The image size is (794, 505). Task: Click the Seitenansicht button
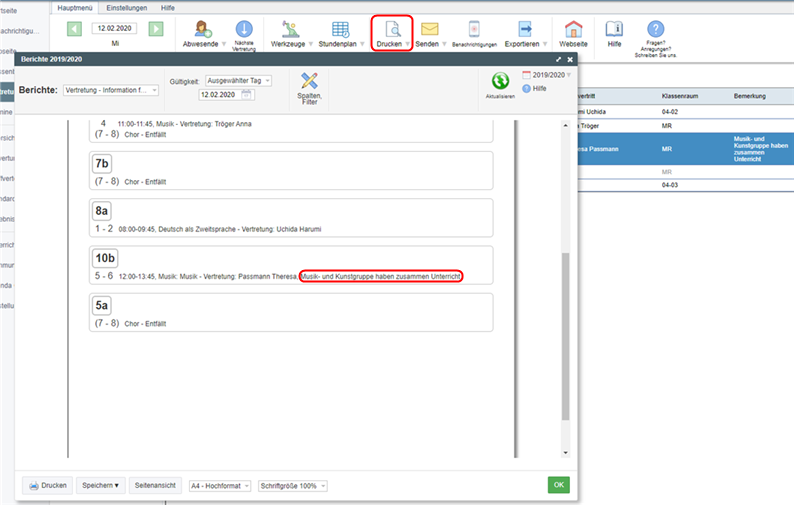pos(155,485)
